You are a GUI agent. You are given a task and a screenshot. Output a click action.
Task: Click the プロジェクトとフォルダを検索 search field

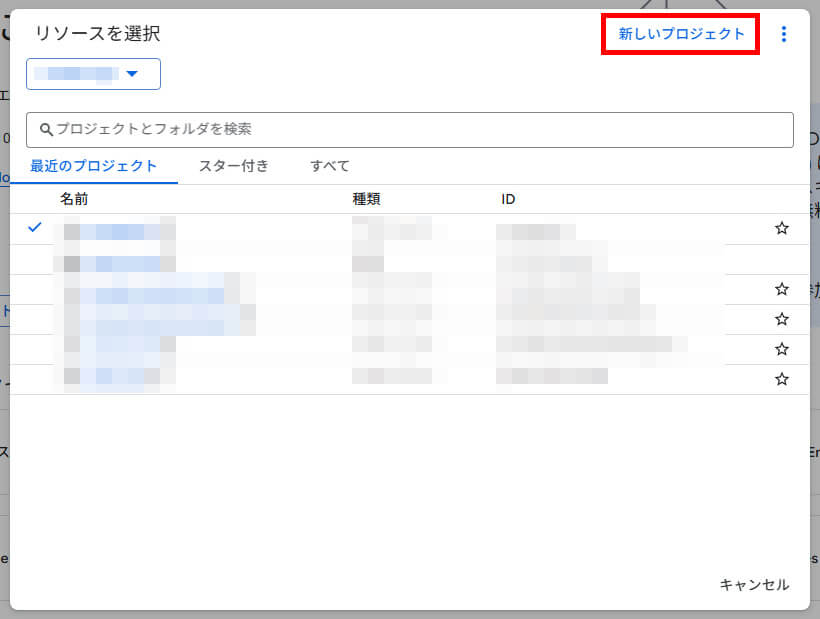point(410,129)
